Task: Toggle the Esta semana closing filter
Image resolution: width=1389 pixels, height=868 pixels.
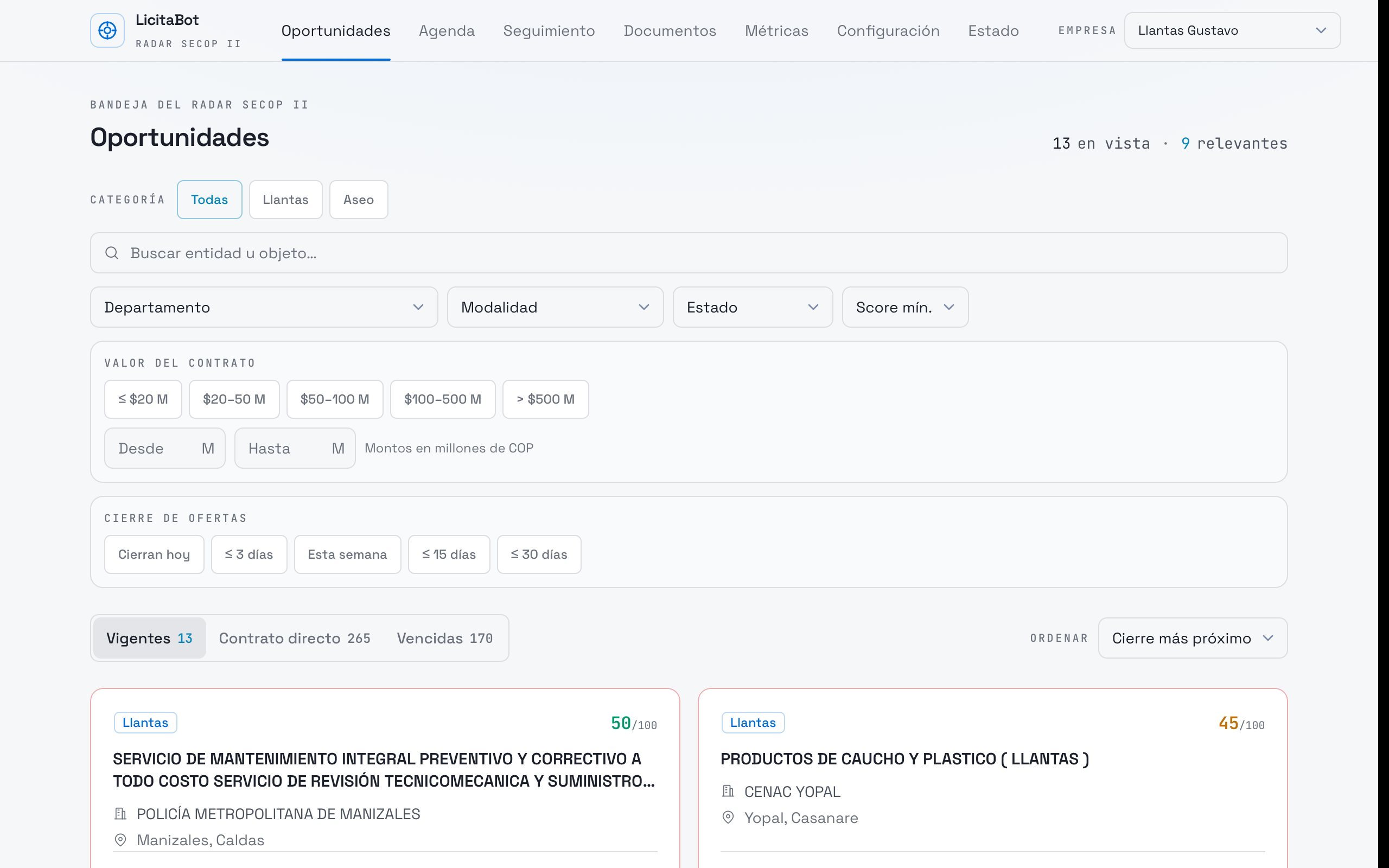Action: [347, 554]
